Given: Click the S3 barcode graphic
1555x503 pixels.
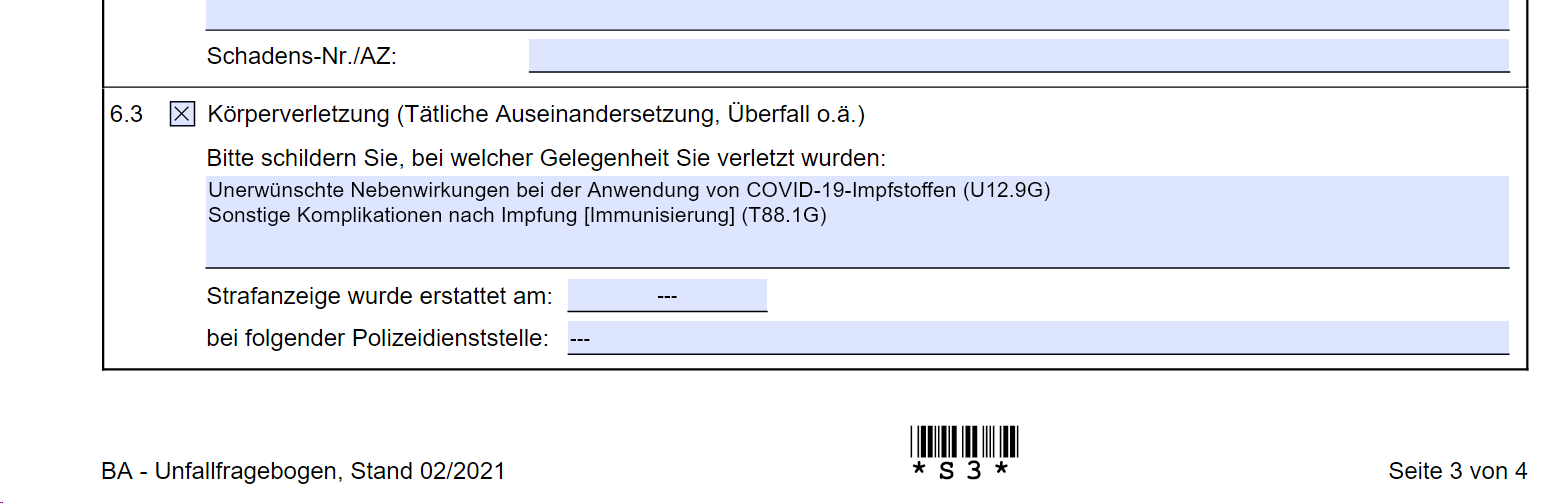Looking at the screenshot, I should 964,441.
